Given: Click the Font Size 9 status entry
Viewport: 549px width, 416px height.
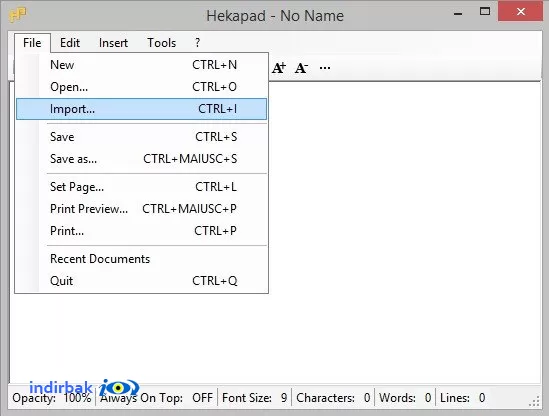Looking at the screenshot, I should pyautogui.click(x=255, y=398).
